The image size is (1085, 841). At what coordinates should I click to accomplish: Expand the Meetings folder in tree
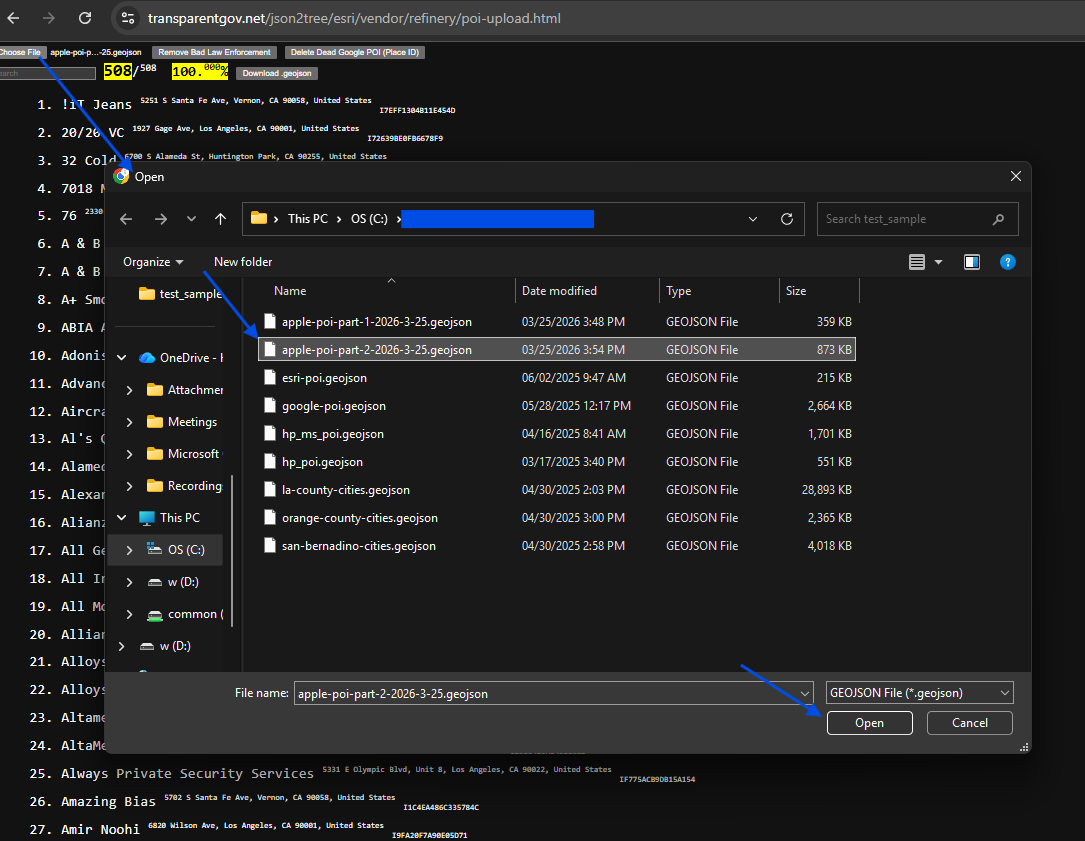[129, 422]
